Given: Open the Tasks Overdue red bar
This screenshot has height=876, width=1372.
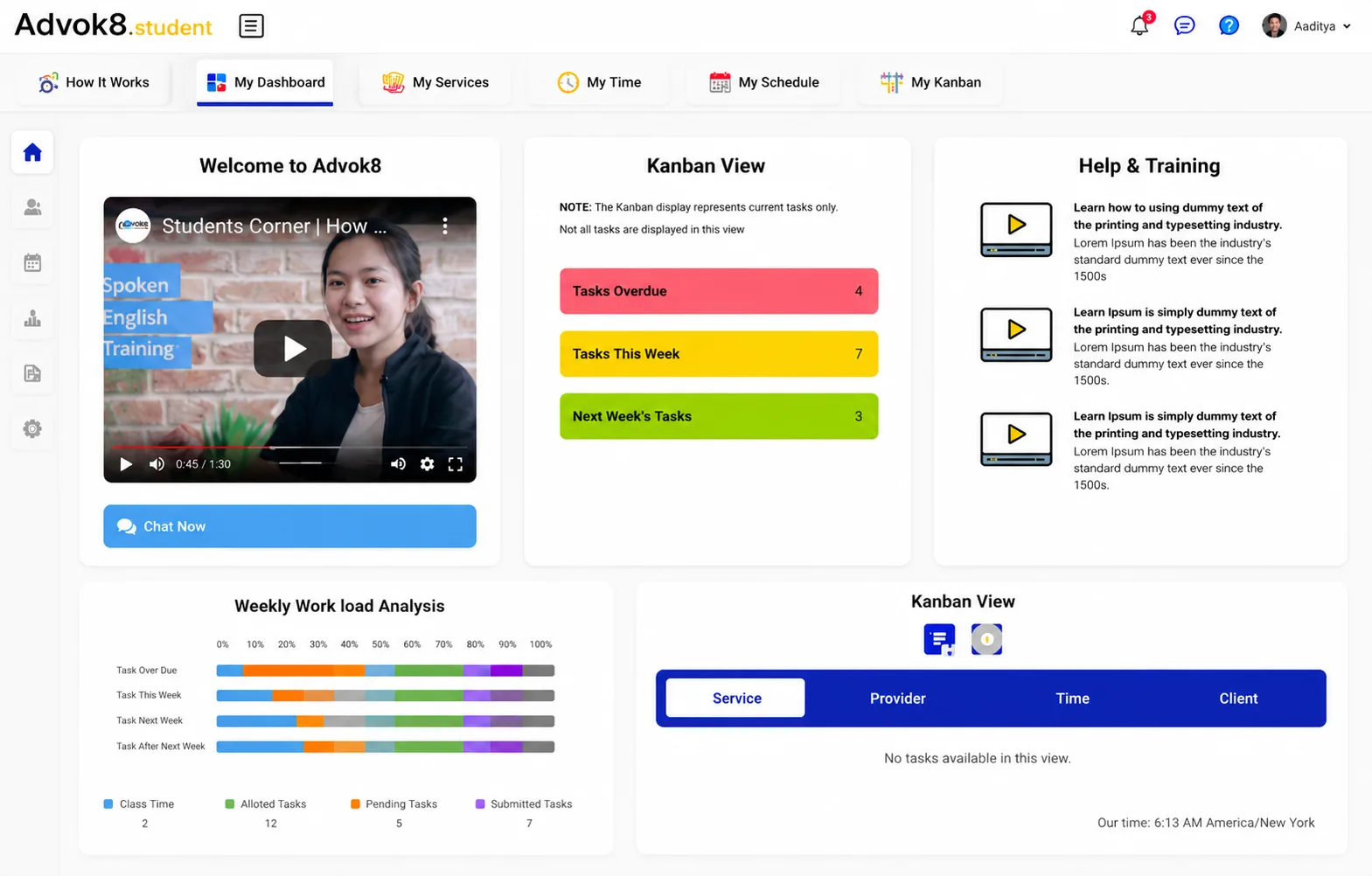Looking at the screenshot, I should [719, 291].
